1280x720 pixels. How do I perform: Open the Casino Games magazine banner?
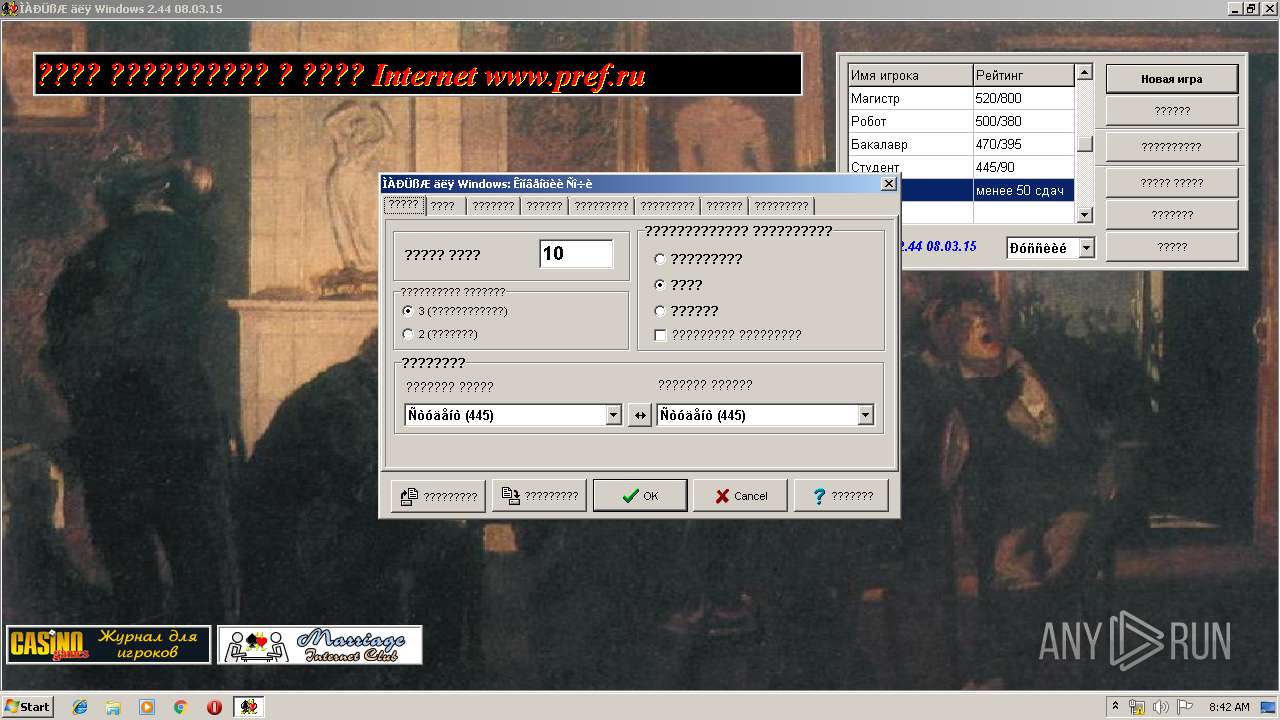[x=109, y=645]
